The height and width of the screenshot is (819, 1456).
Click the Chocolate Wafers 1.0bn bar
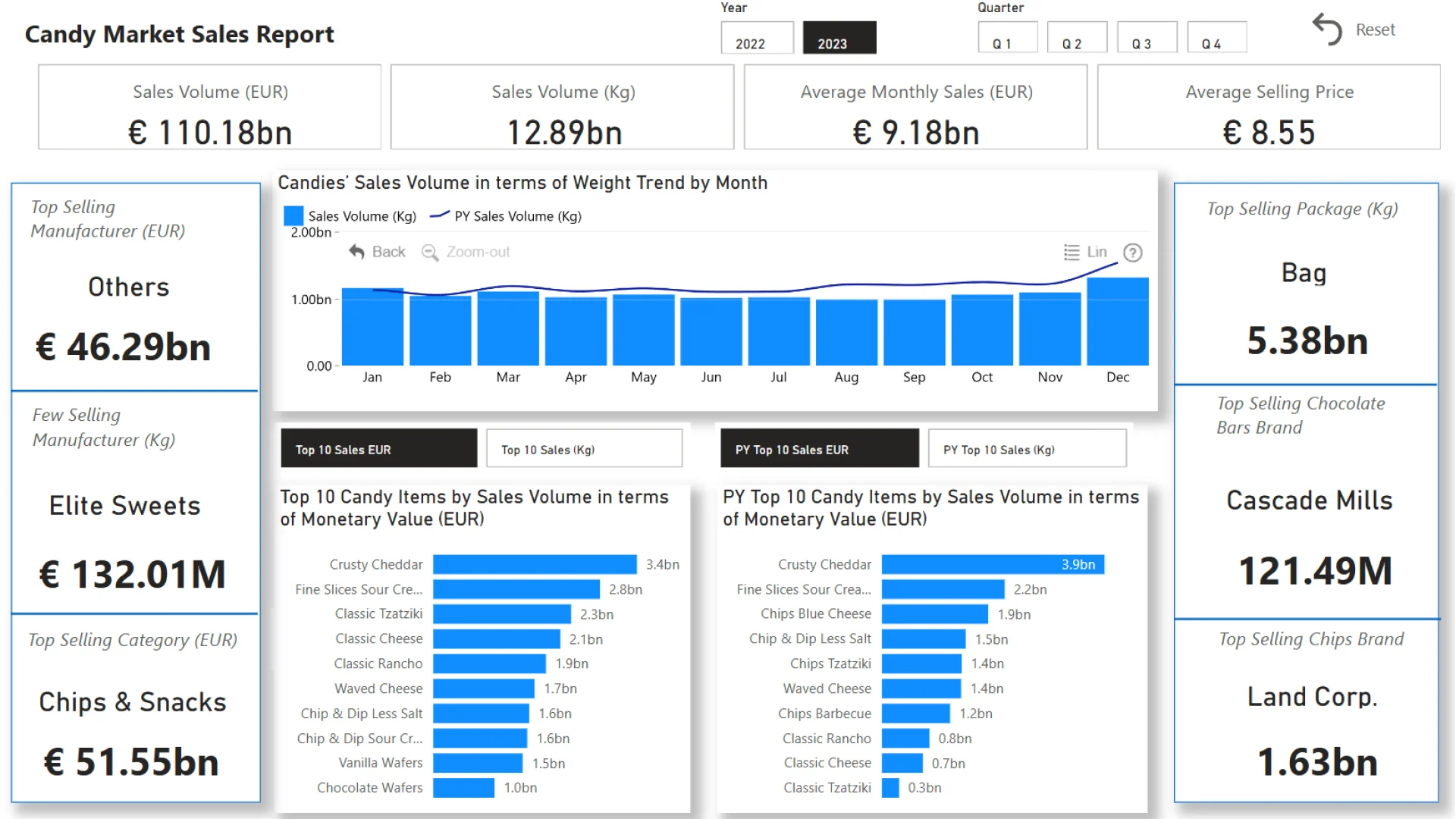coord(464,788)
